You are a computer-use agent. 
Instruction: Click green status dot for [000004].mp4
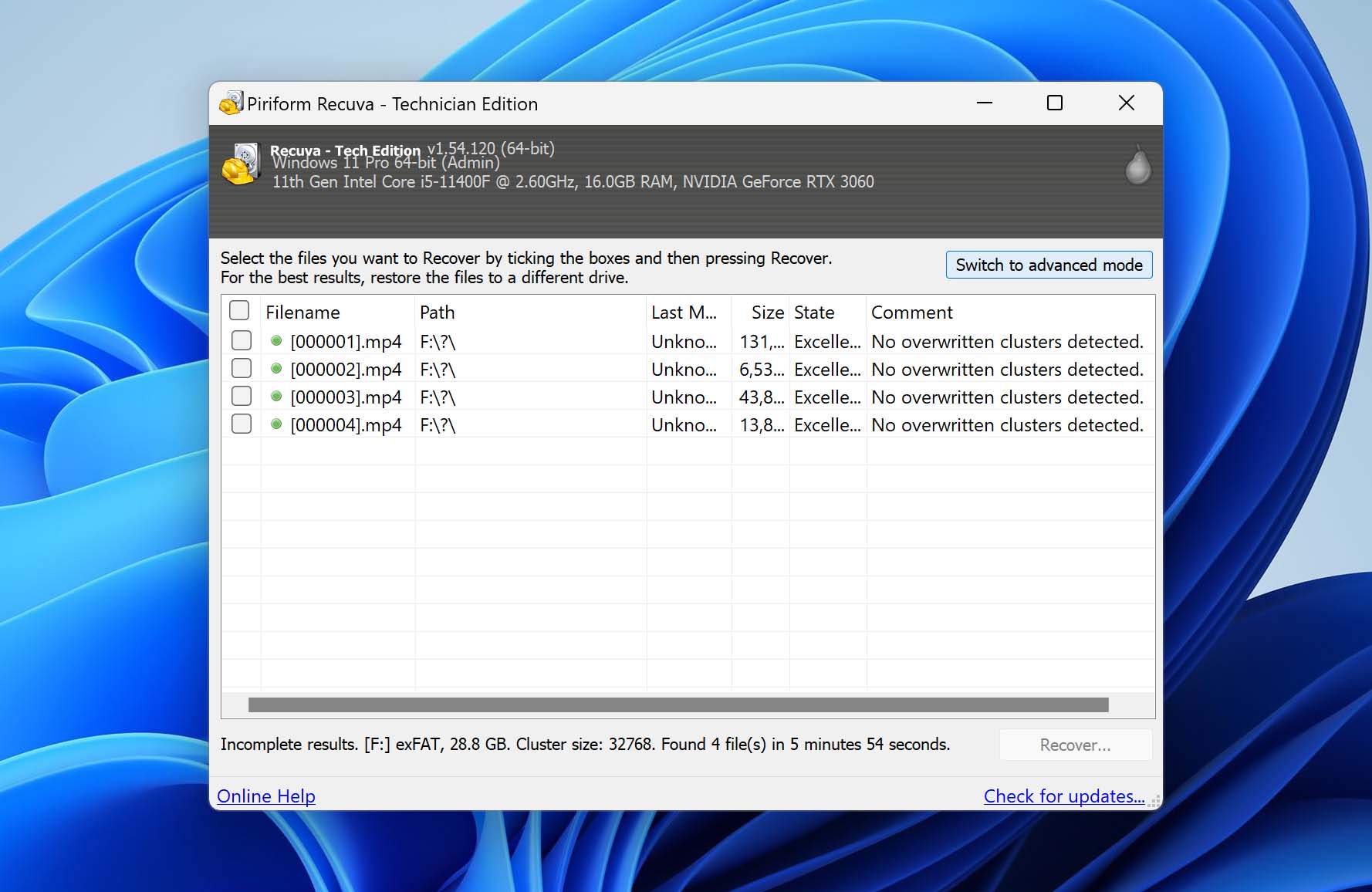click(276, 424)
